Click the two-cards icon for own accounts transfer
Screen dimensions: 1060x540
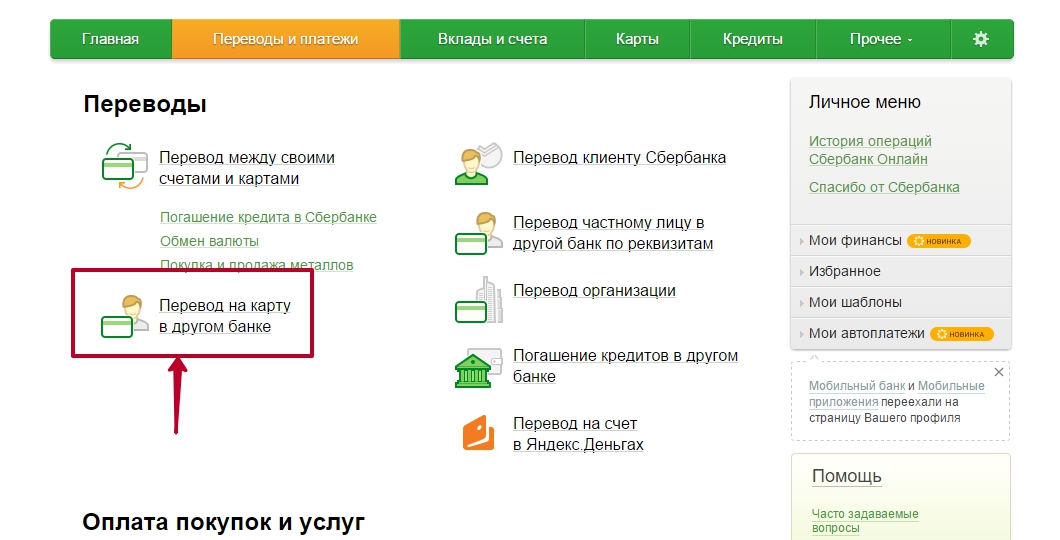click(x=124, y=164)
